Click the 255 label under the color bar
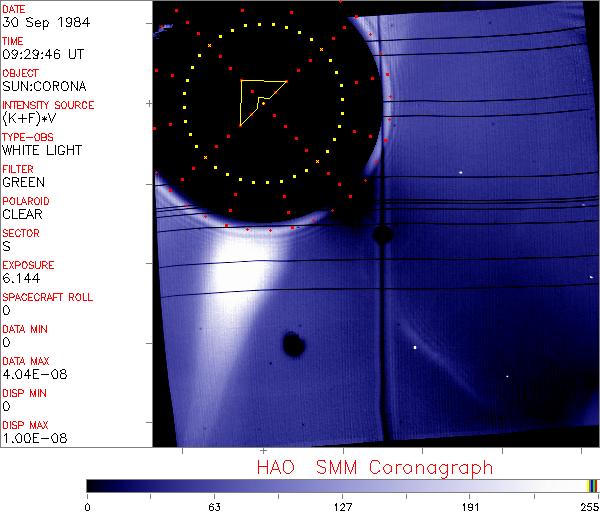This screenshot has width=600, height=512. [x=588, y=505]
